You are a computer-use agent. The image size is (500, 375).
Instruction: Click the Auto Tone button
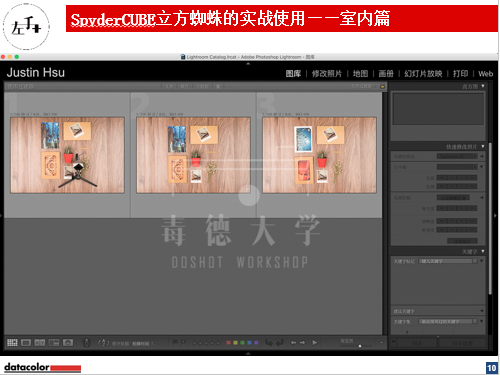[453, 198]
